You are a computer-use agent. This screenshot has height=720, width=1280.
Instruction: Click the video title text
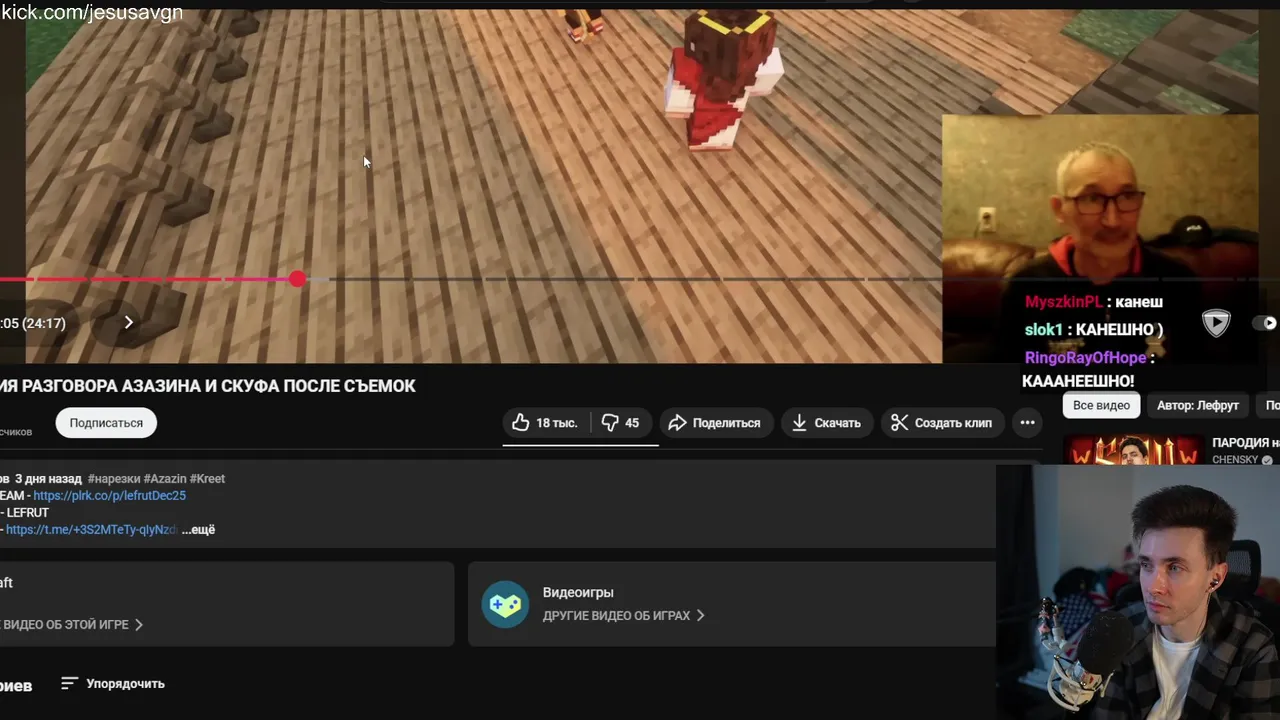click(x=208, y=386)
